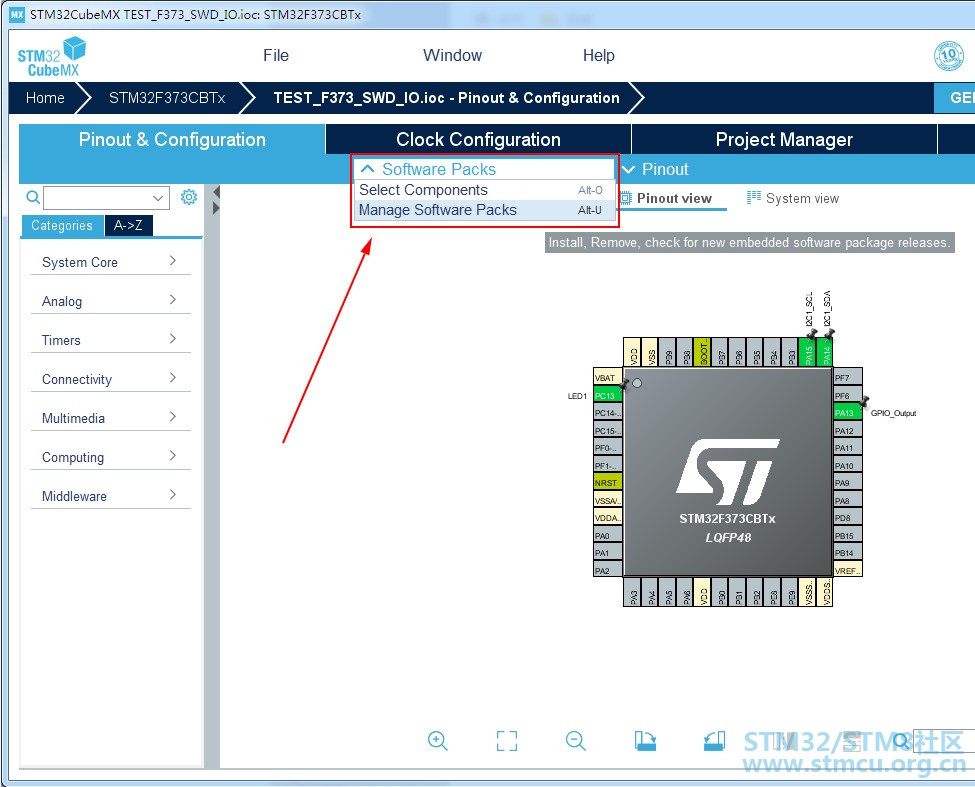The image size is (975, 787).
Task: Click the yellow NRST pin
Action: click(608, 482)
